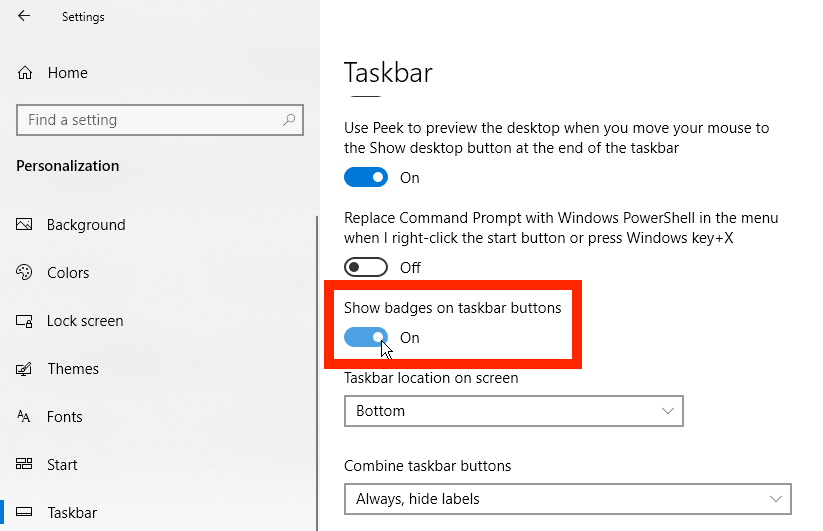823x531 pixels.
Task: Click the sidebar vertical scrollbar
Action: tap(317, 373)
